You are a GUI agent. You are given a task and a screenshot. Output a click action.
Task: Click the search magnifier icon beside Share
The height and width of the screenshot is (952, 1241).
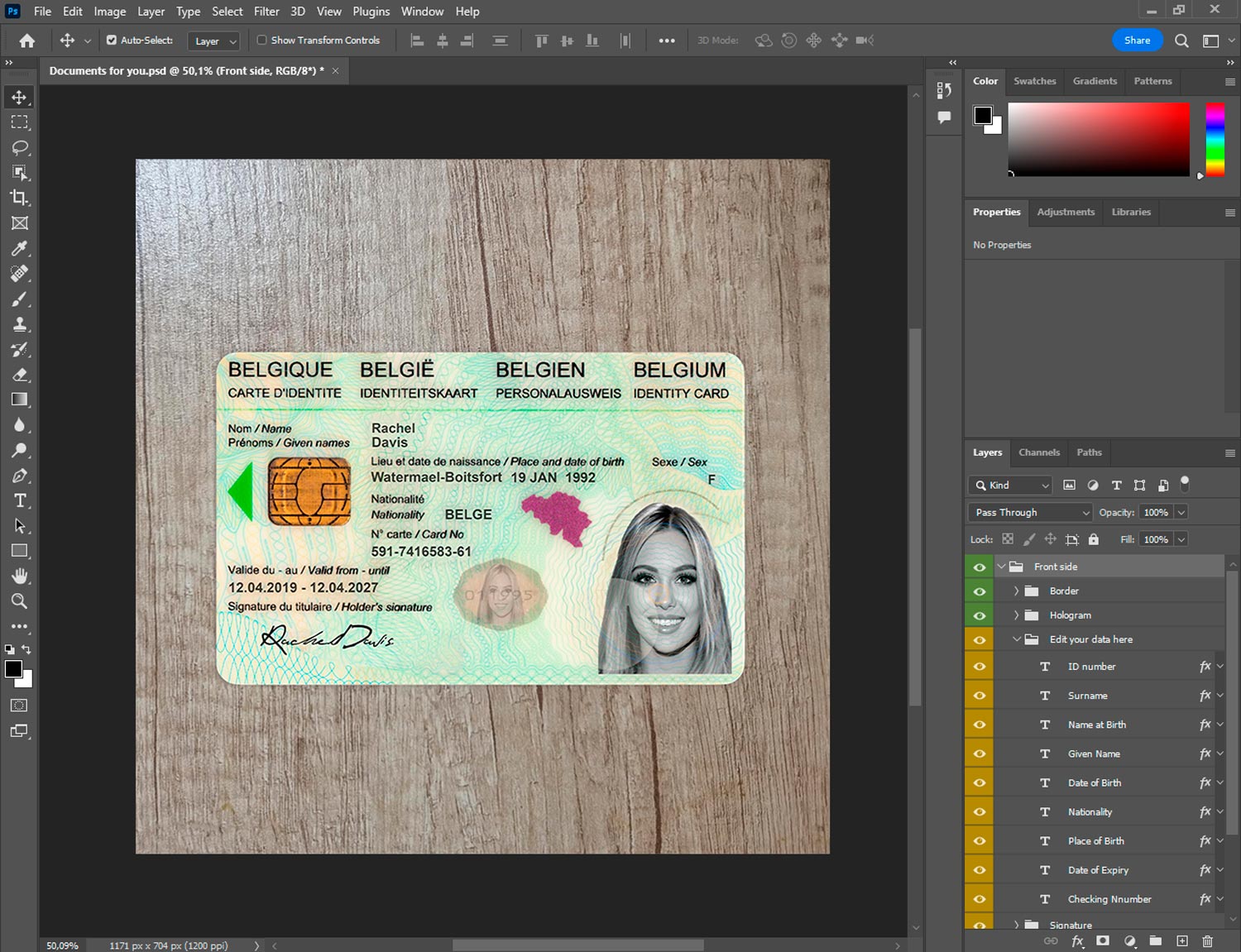(x=1181, y=41)
